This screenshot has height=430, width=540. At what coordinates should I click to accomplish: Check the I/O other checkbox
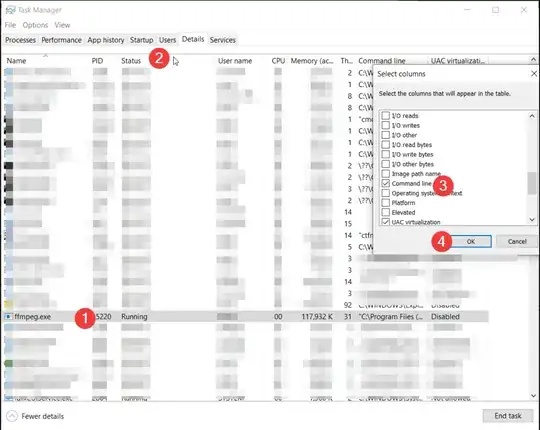[386, 135]
